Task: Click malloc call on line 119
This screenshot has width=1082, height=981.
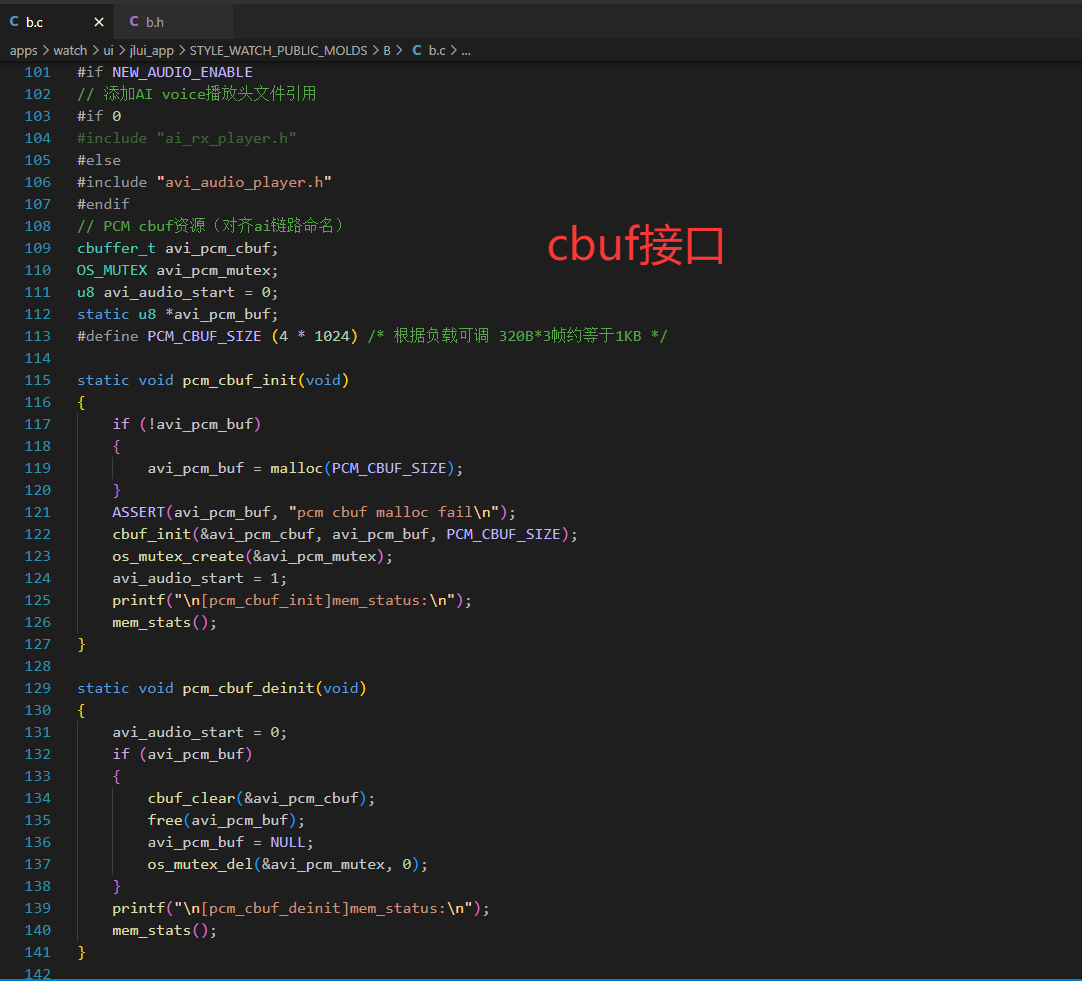Action: 296,468
